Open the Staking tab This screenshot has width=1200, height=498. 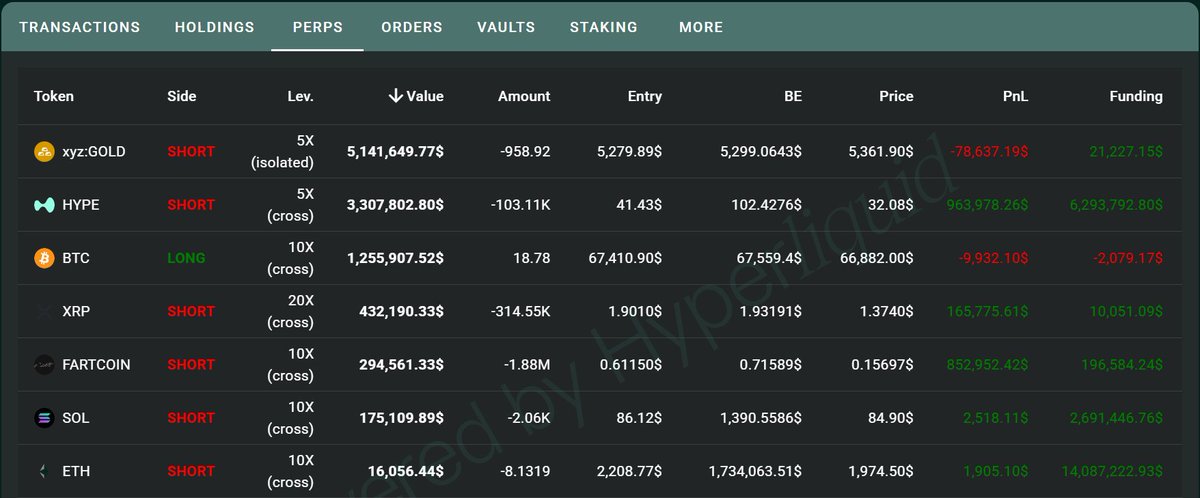tap(603, 27)
